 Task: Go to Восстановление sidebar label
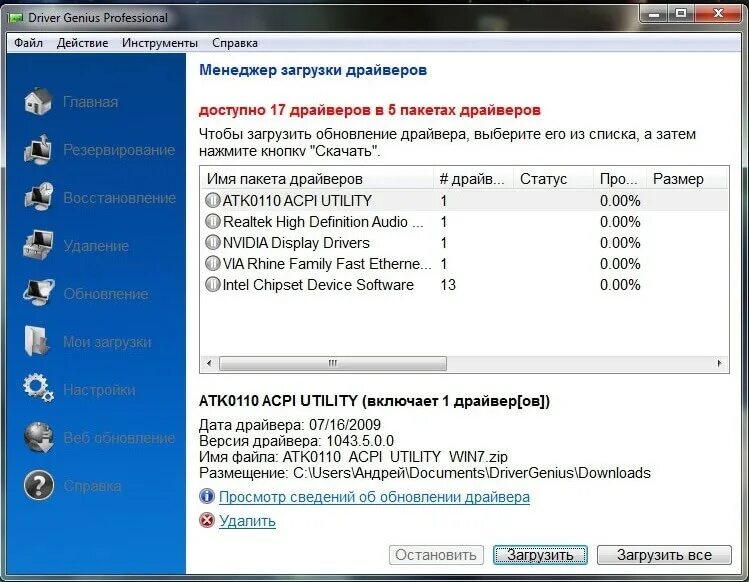(120, 198)
